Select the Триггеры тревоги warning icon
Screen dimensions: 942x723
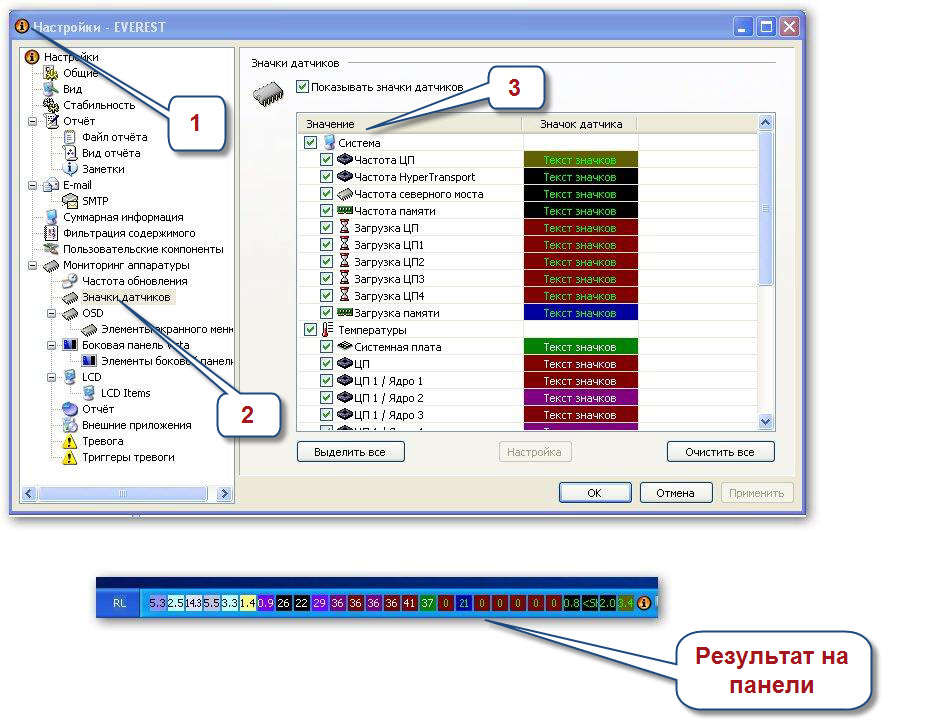click(x=70, y=457)
